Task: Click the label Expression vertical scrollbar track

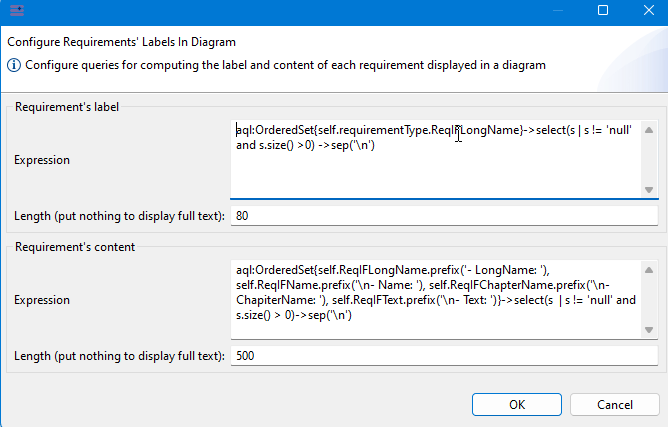Action: (x=648, y=160)
